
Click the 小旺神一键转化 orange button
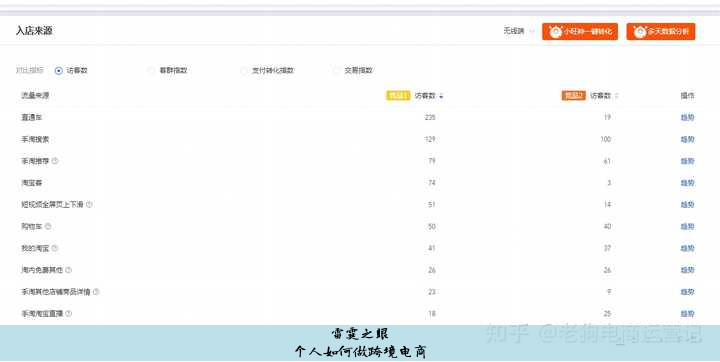click(x=579, y=32)
